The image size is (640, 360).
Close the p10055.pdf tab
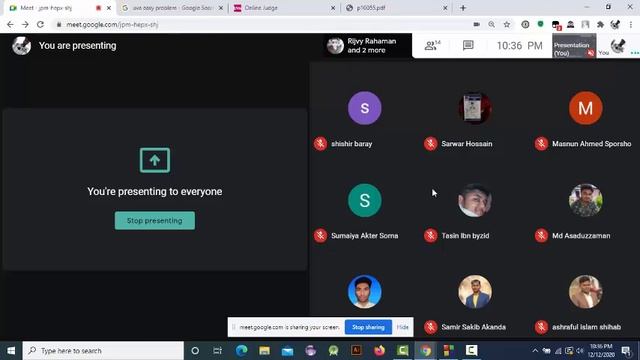coord(445,8)
